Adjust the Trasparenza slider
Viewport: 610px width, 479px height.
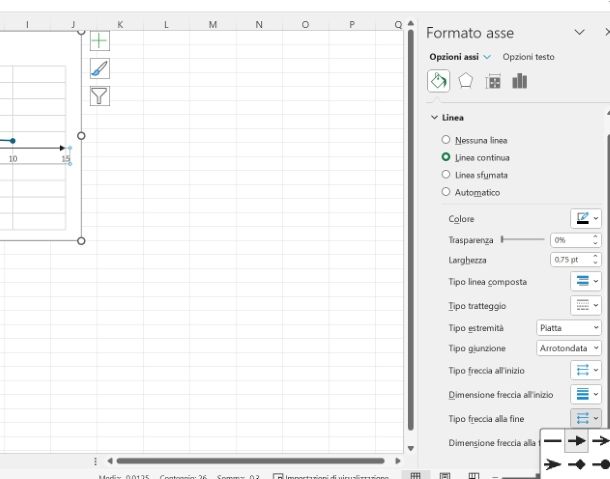pos(502,239)
